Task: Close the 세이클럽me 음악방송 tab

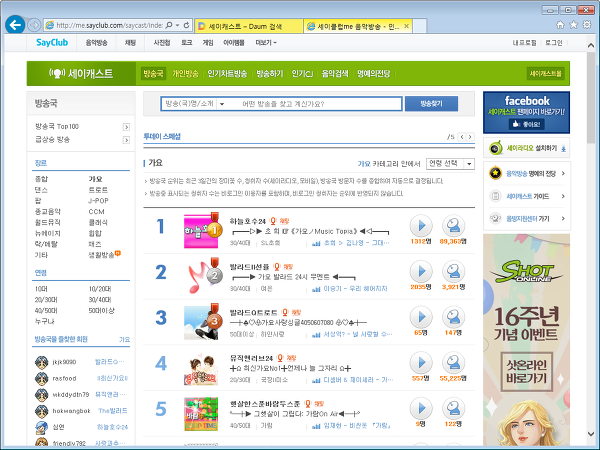Action: [406, 26]
